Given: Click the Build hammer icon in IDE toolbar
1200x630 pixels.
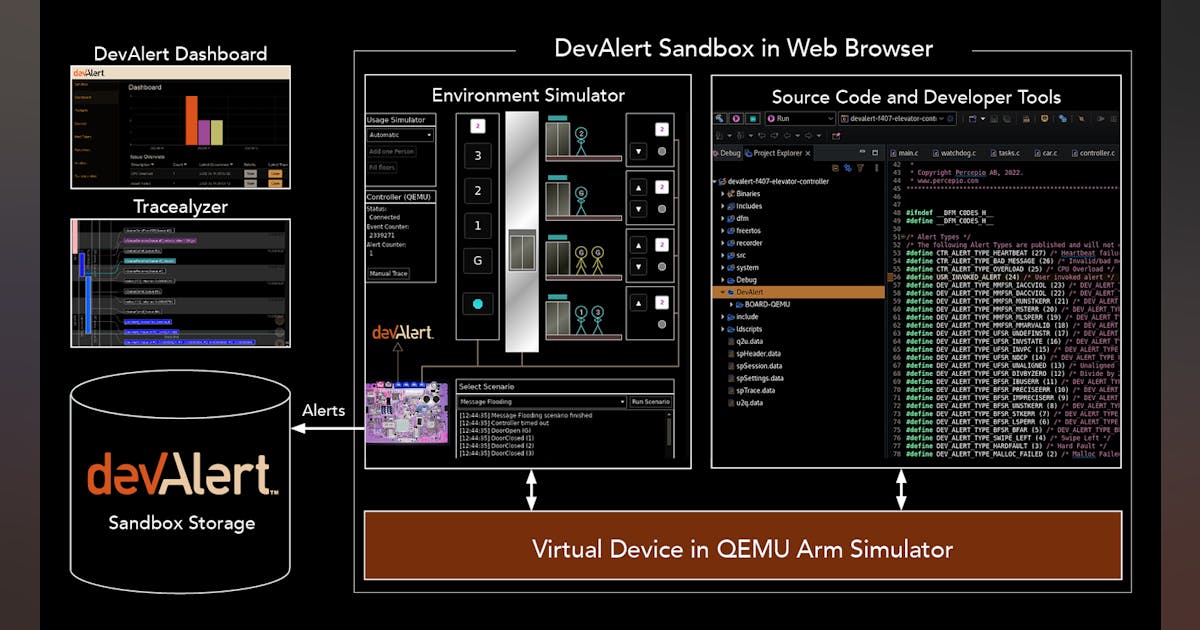Looking at the screenshot, I should coord(720,118).
